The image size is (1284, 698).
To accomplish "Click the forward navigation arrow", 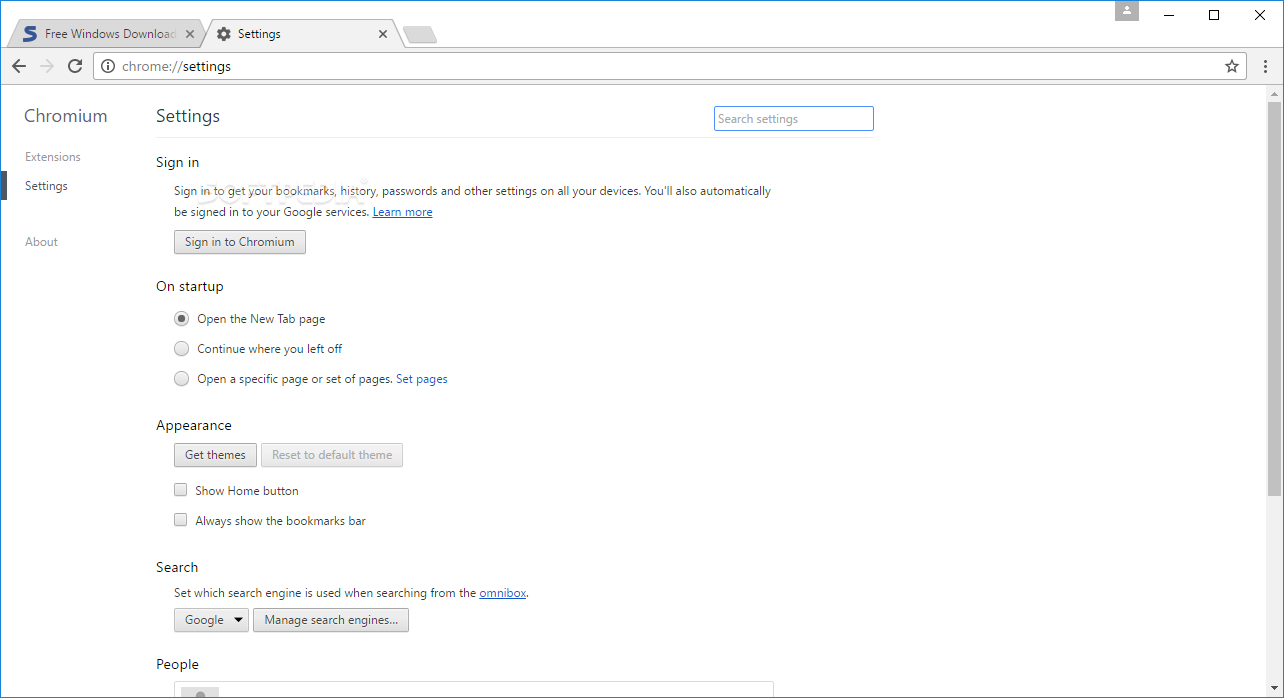I will coord(47,66).
